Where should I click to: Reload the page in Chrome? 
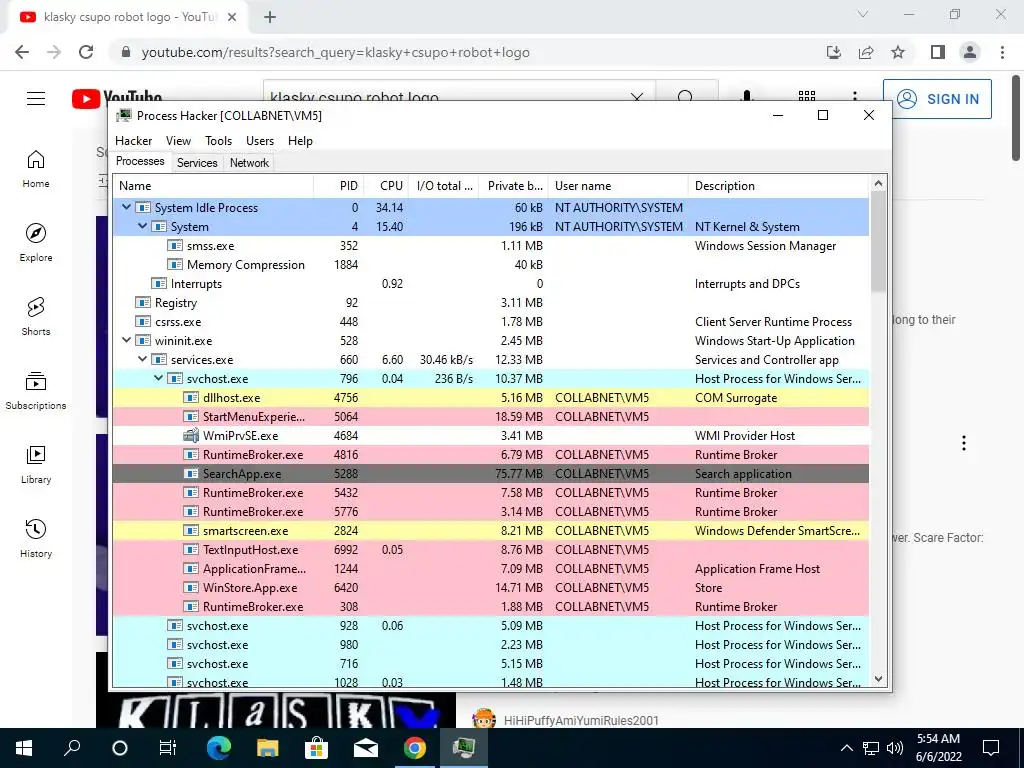pos(86,52)
